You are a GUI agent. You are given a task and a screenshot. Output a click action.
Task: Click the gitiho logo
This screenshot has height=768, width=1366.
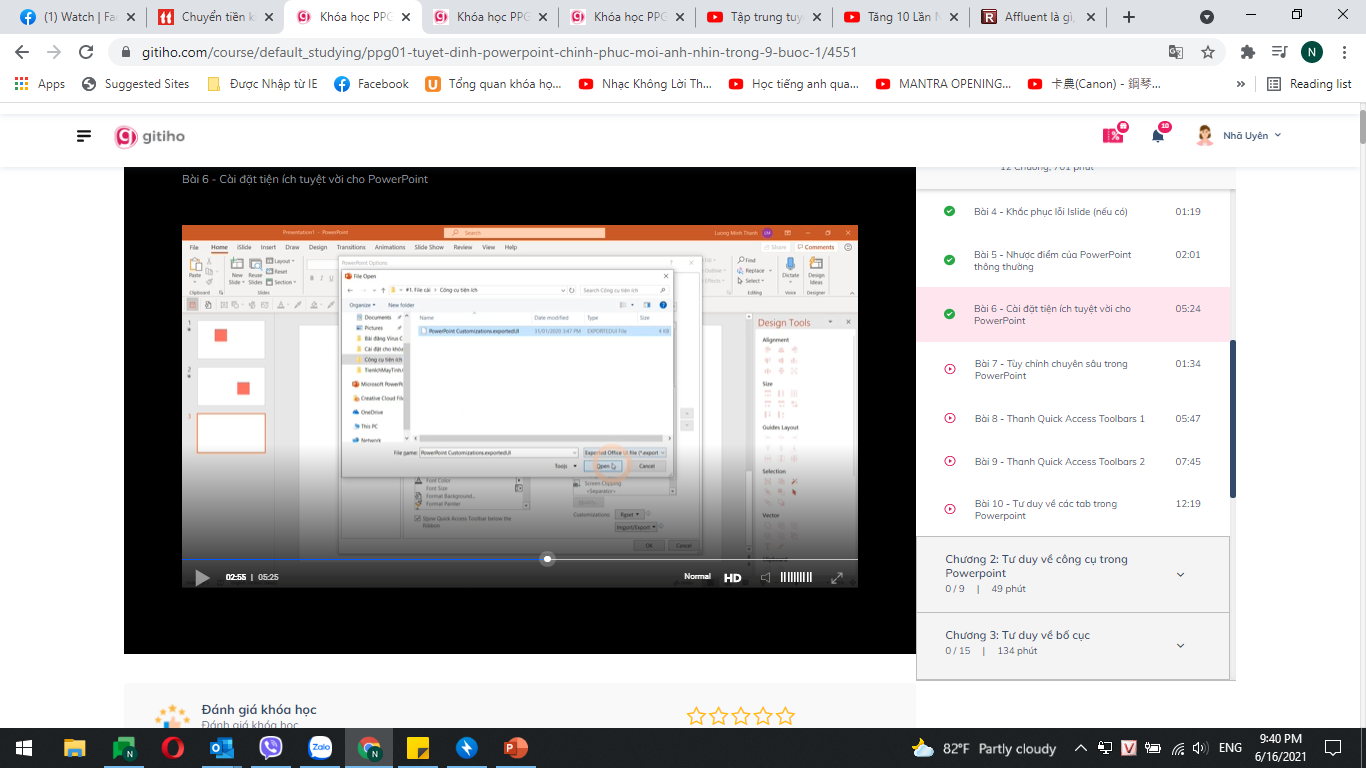tap(150, 136)
